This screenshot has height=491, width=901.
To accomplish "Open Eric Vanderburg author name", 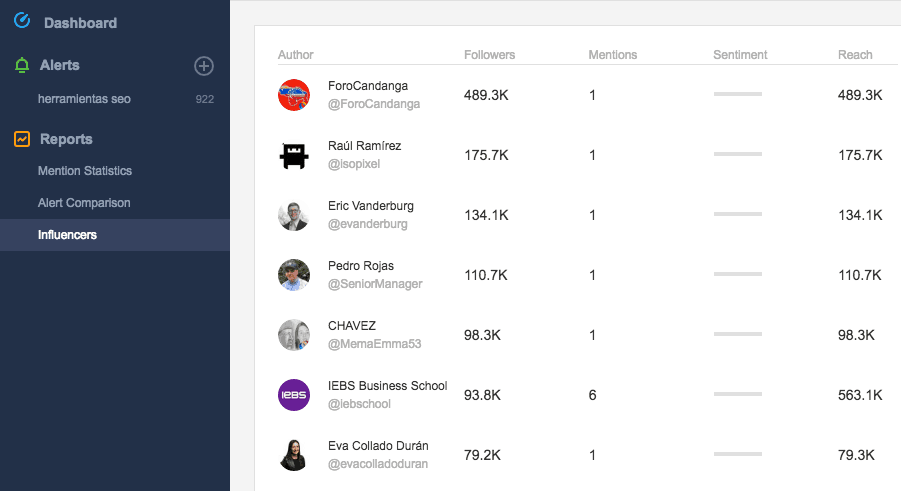I will 371,206.
